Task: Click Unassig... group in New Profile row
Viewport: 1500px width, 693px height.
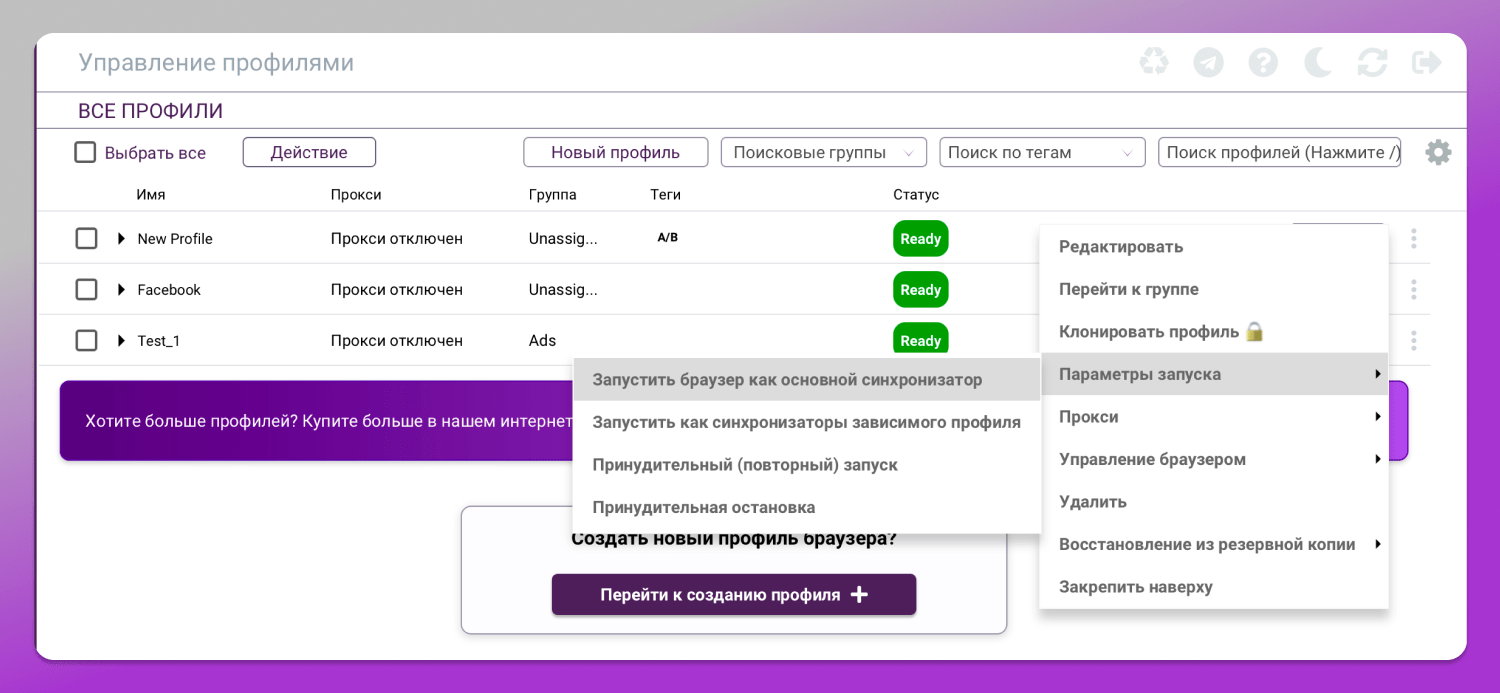Action: point(563,238)
